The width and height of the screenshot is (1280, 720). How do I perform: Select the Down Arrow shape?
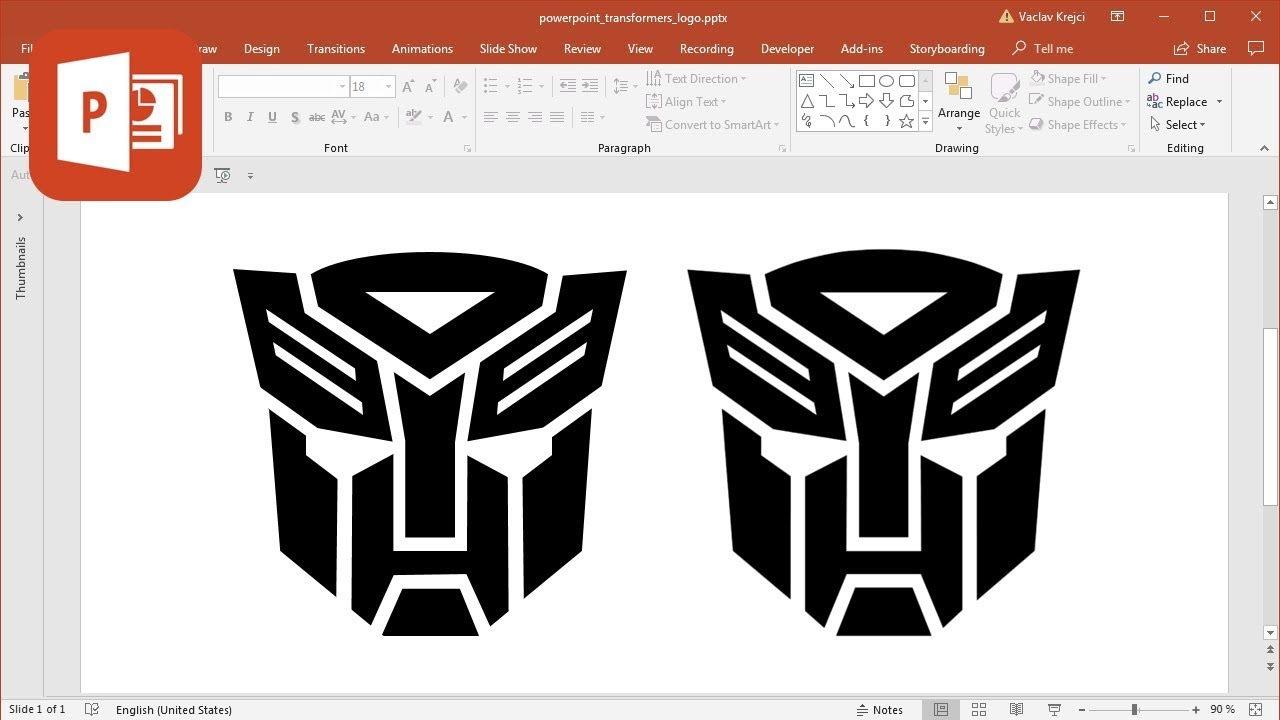click(x=886, y=101)
